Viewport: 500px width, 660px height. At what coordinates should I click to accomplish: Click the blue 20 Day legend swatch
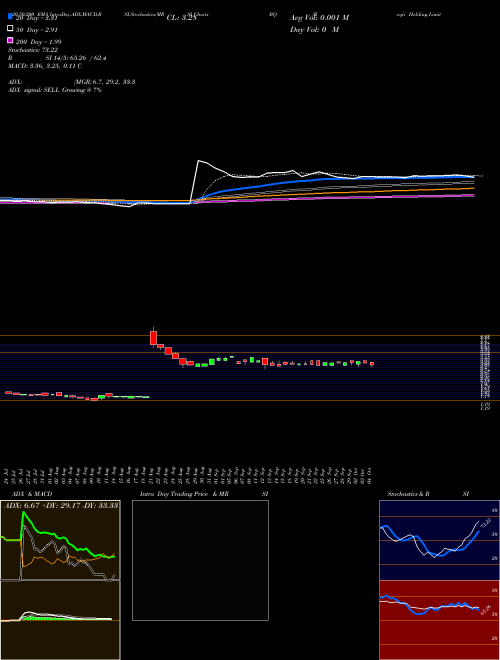point(10,16)
